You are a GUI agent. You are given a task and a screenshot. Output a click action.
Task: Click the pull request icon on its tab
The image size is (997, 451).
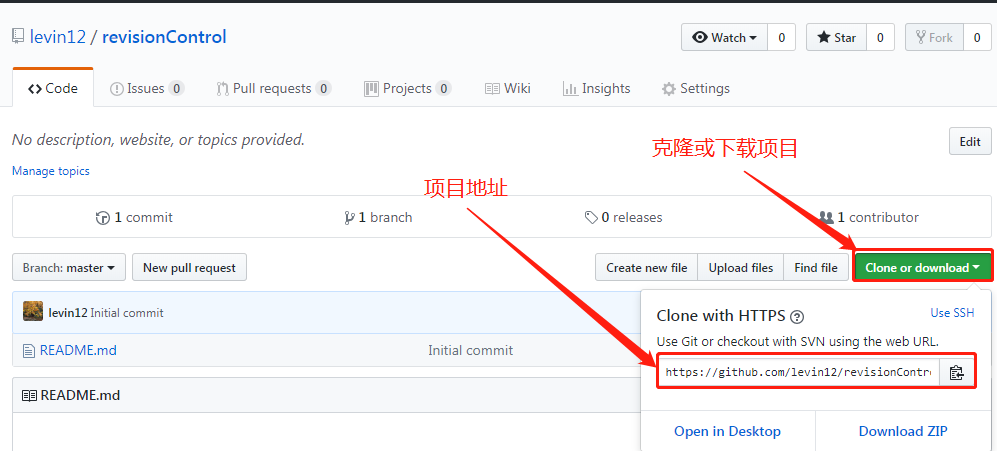[x=222, y=89]
